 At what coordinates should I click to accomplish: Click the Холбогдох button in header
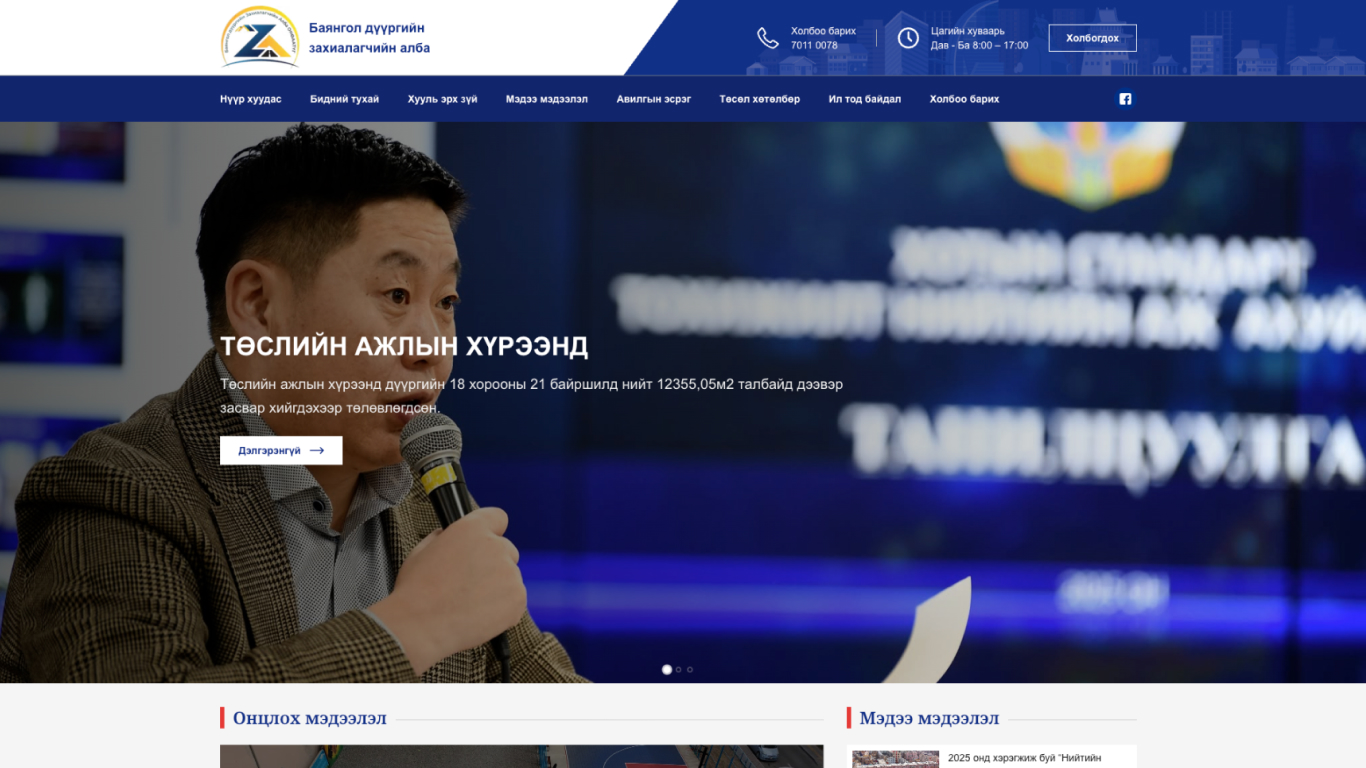coord(1093,38)
